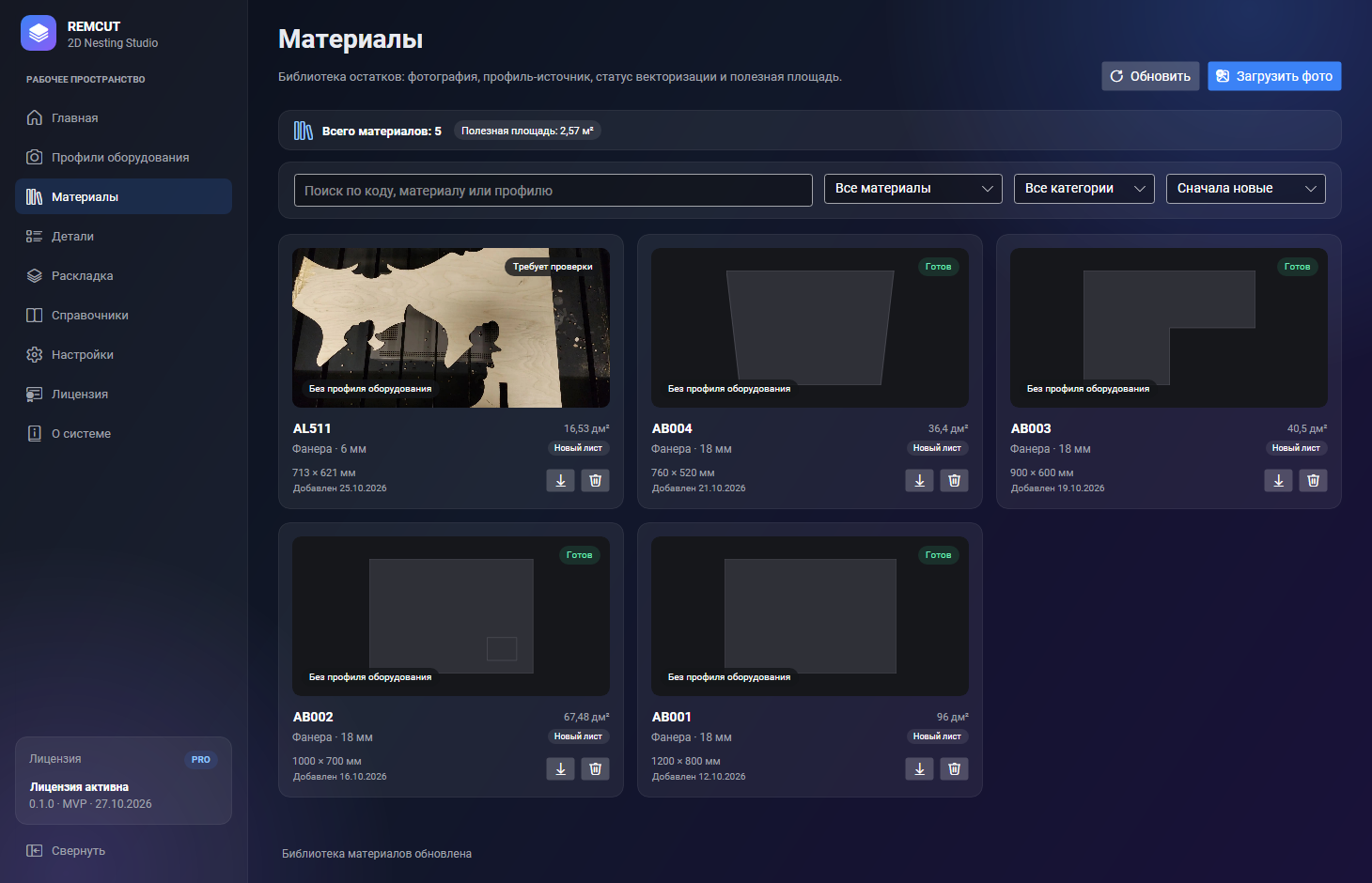This screenshot has height=883, width=1372.
Task: Click the Лицензия активна status text
Action: tap(79, 787)
